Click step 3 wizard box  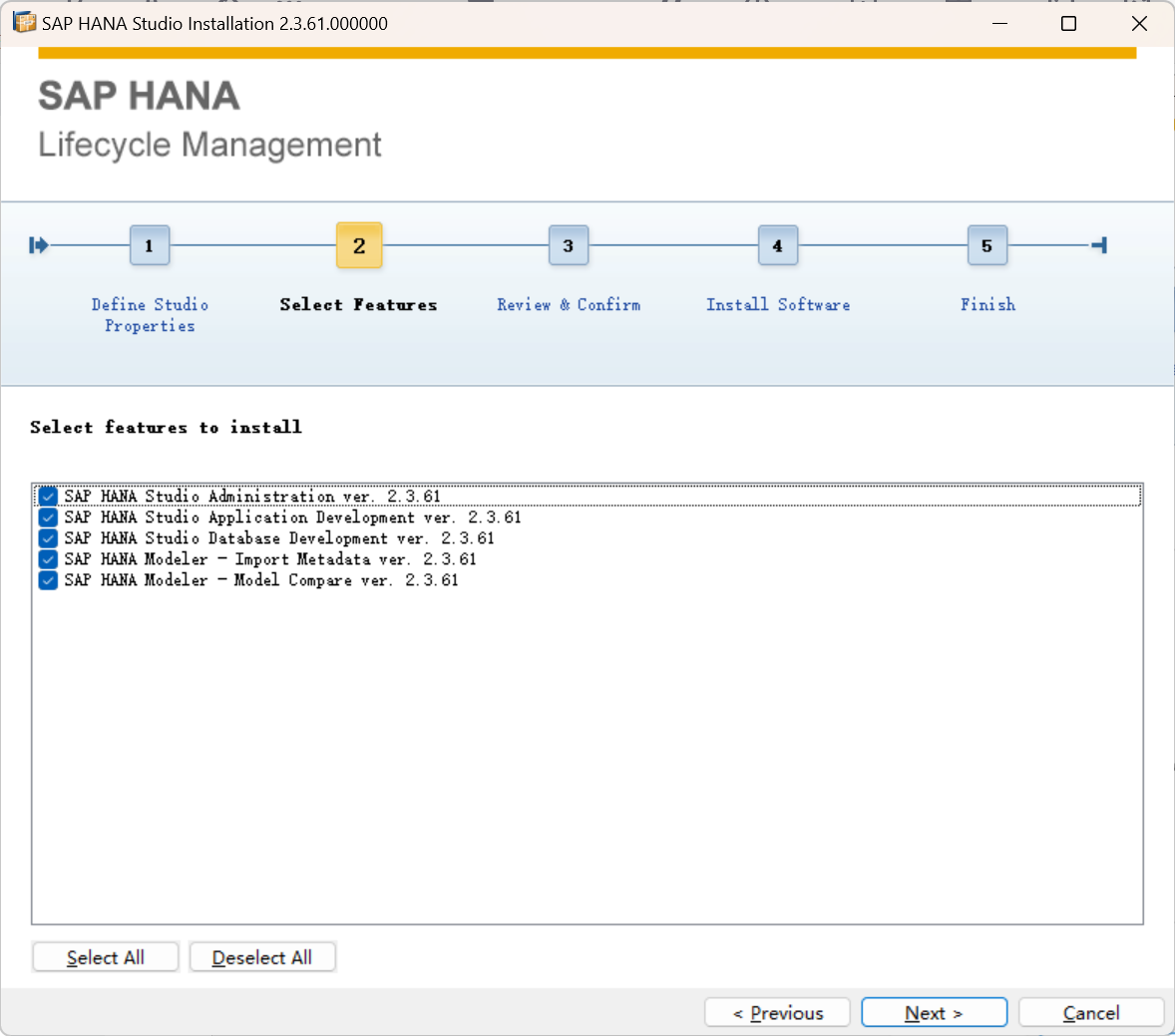(568, 245)
